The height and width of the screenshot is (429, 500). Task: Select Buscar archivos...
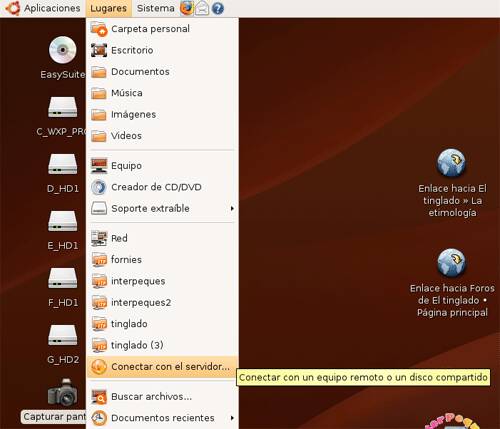point(162,397)
